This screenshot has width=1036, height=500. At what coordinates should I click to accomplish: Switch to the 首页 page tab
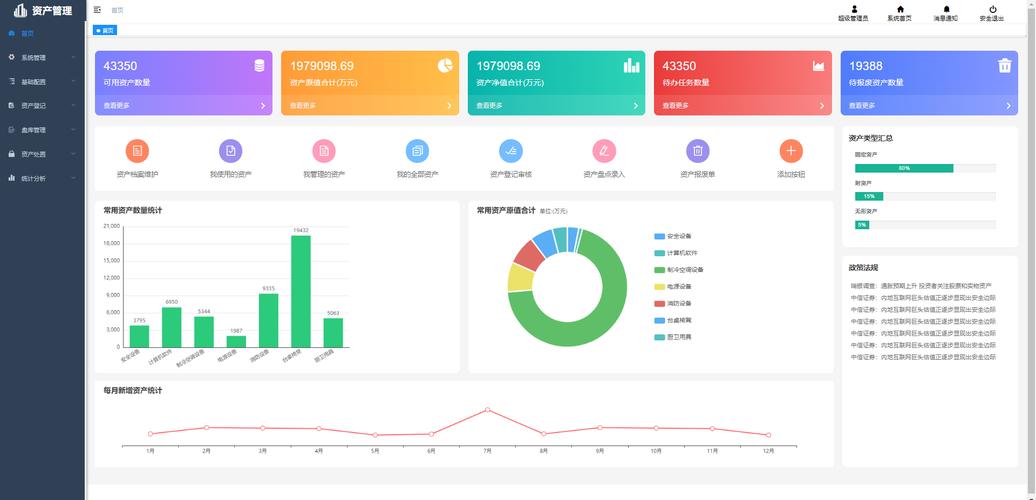(x=105, y=31)
